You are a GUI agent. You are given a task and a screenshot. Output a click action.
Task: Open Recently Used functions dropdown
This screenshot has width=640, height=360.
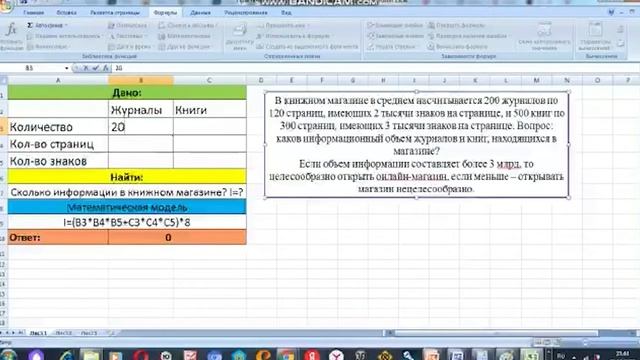[x=63, y=36]
